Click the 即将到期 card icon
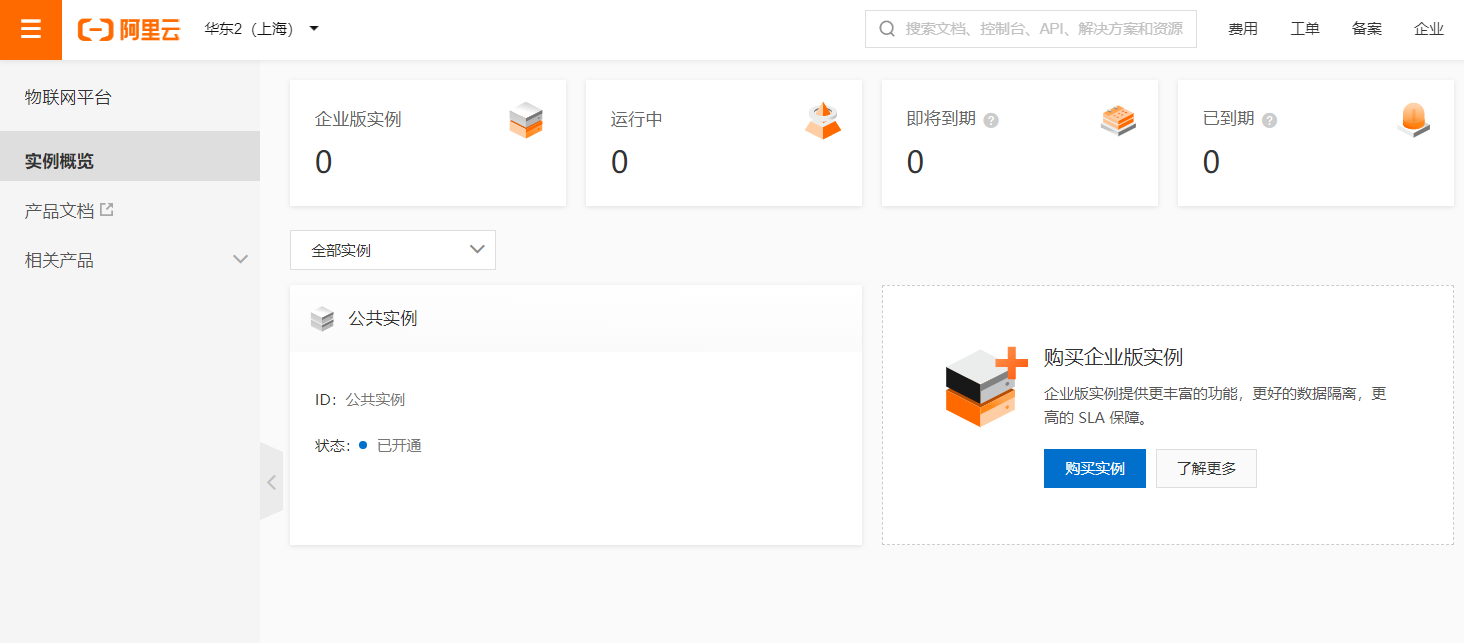 pos(1118,120)
